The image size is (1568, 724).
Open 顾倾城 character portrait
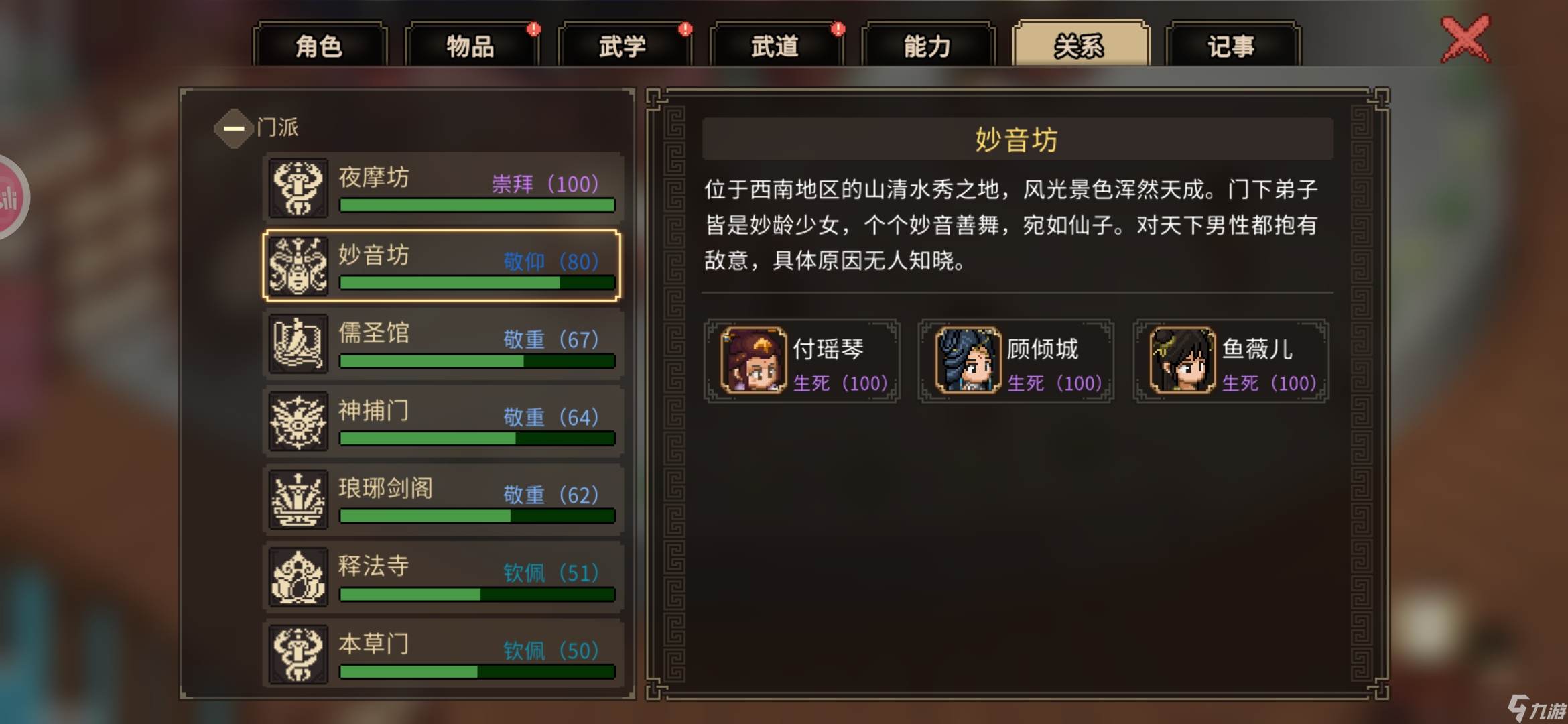968,360
